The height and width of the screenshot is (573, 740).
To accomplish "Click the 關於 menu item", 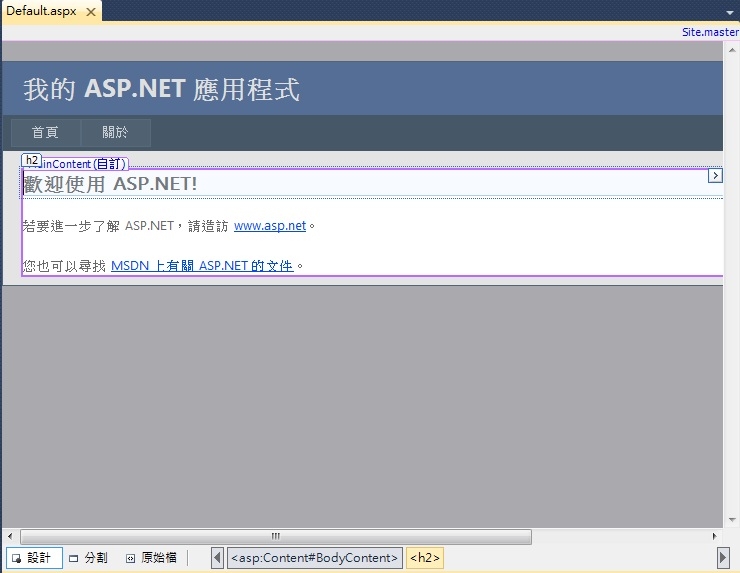I will [116, 133].
